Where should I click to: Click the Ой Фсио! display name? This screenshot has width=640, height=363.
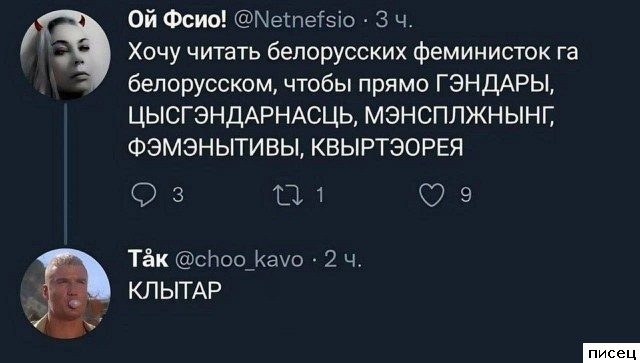[177, 19]
